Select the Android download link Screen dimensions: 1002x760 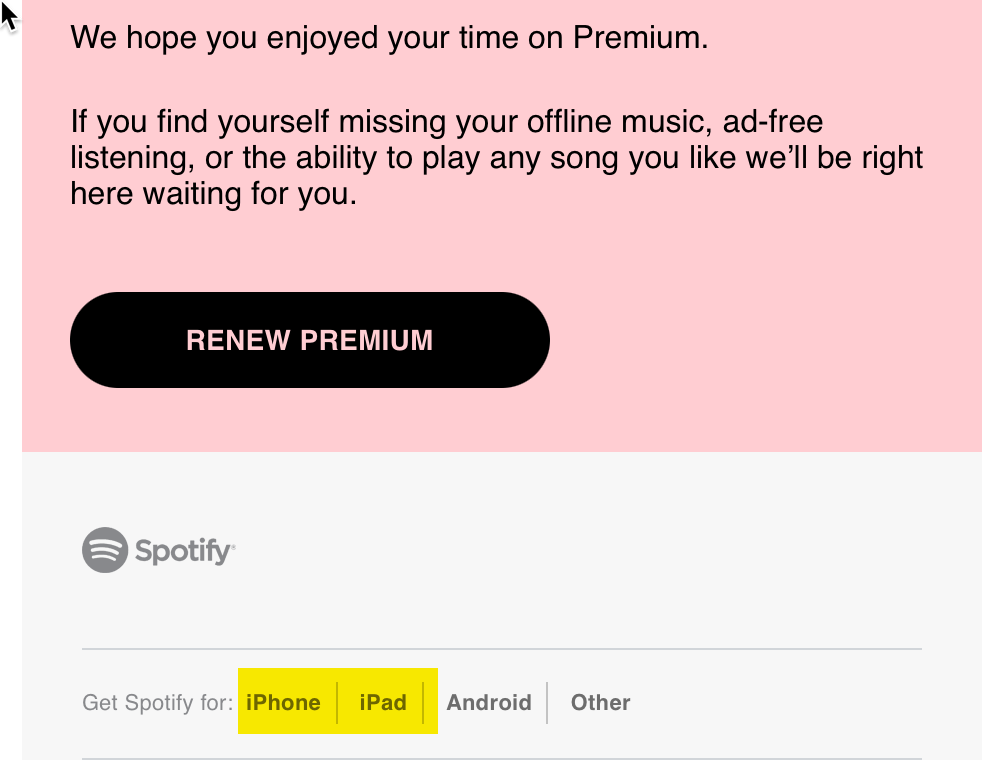click(x=489, y=702)
